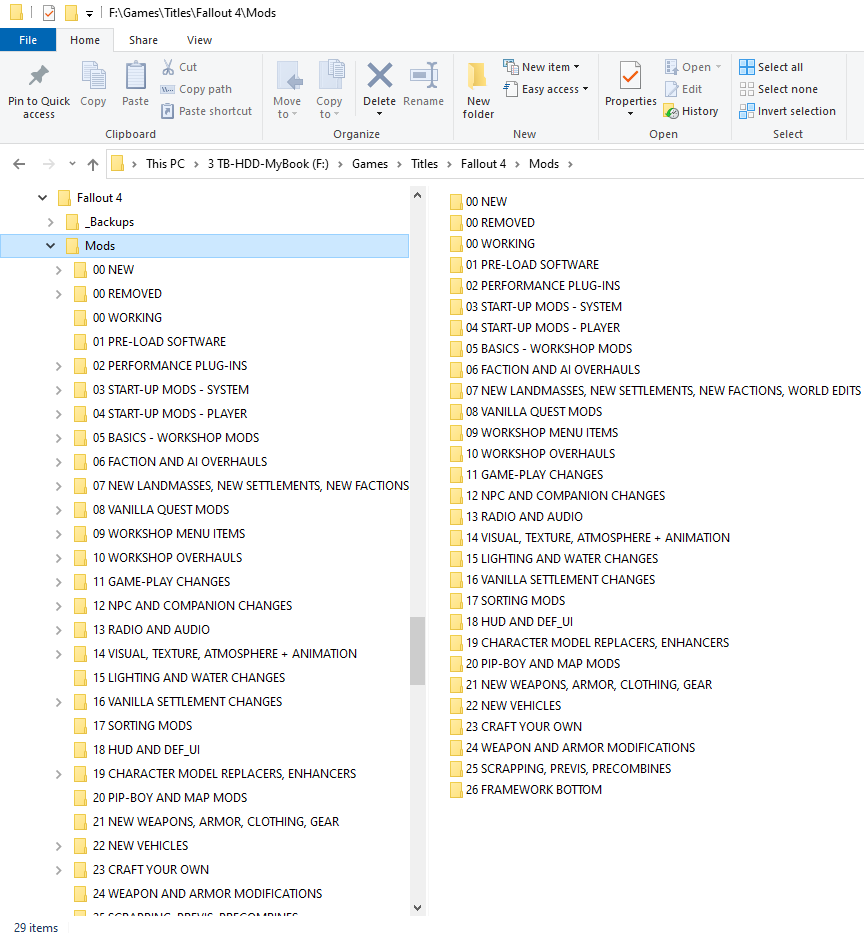Click the Open command in ribbon
This screenshot has width=864, height=940.
(x=693, y=67)
